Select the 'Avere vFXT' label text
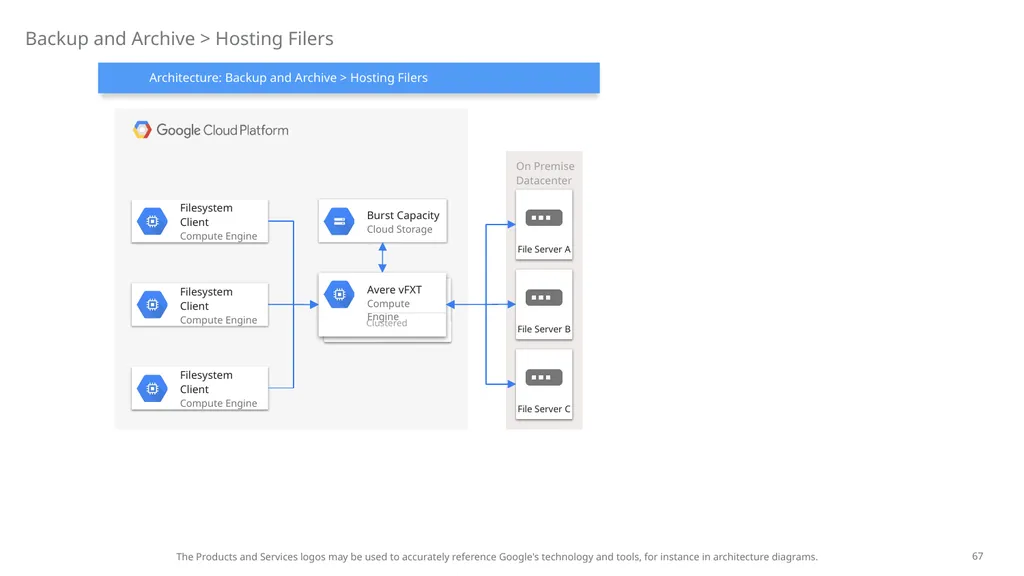The width and height of the screenshot is (1024, 576). click(394, 289)
